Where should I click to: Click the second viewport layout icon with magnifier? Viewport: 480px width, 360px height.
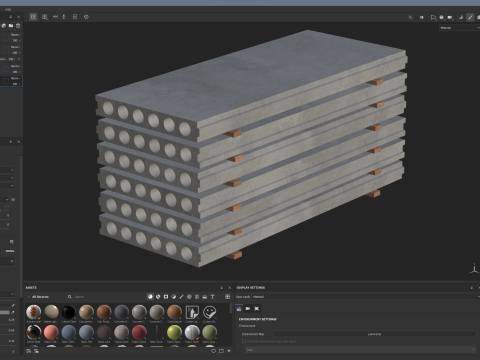tap(45, 17)
